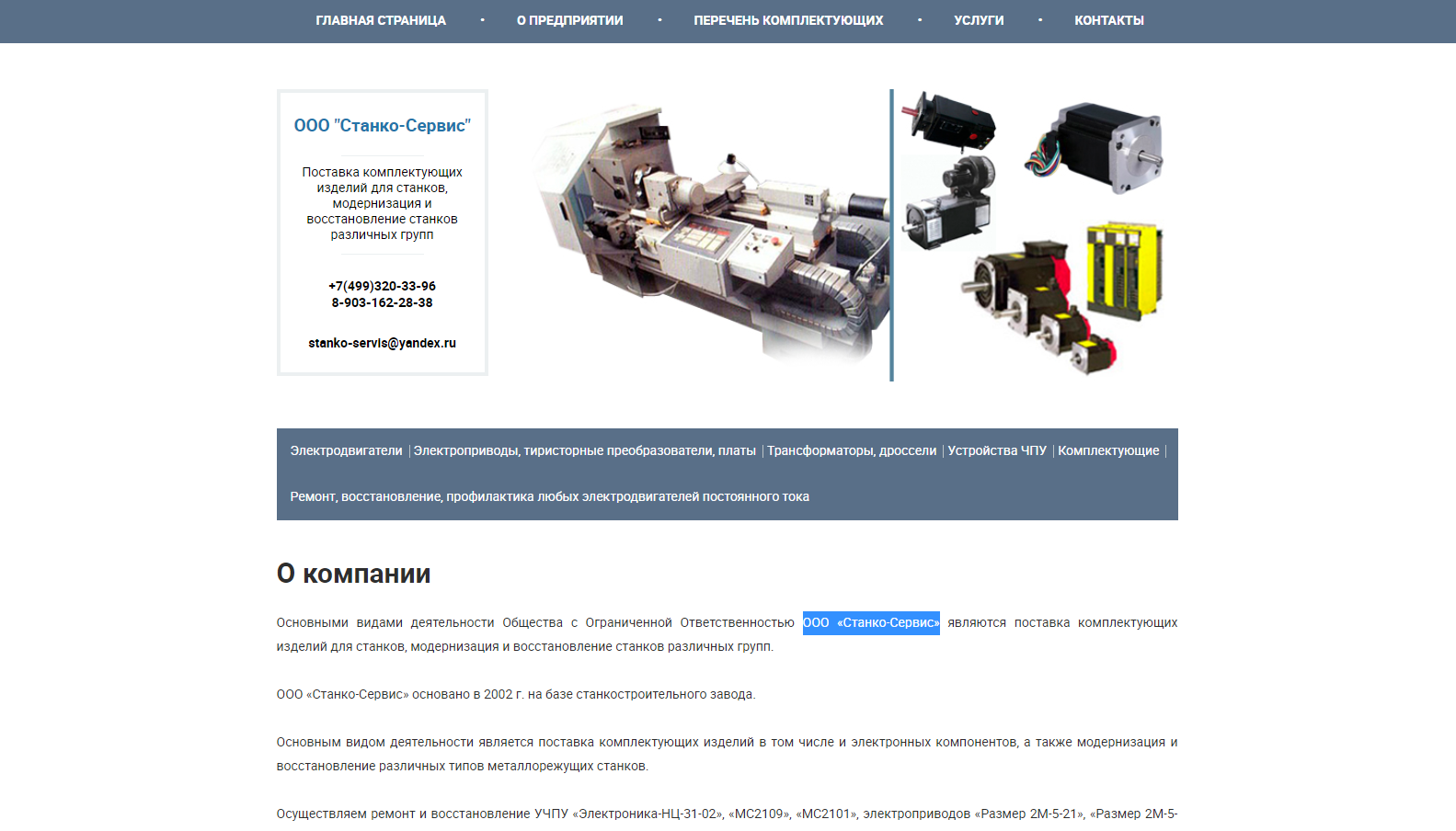Click the tagline Поставка комплектующих изделий для станков

point(383,203)
